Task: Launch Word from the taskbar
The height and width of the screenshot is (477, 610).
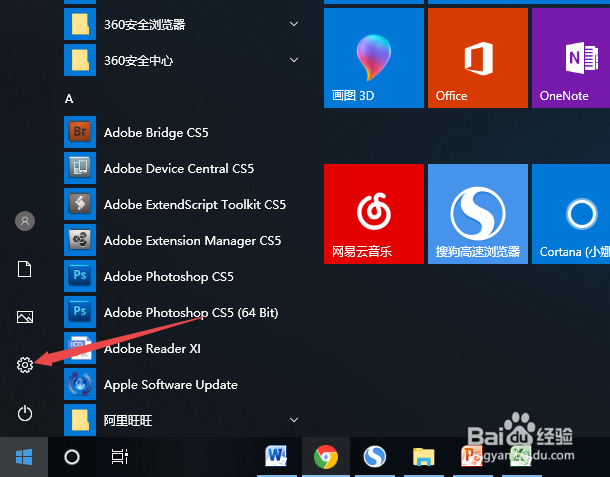Action: tap(277, 456)
